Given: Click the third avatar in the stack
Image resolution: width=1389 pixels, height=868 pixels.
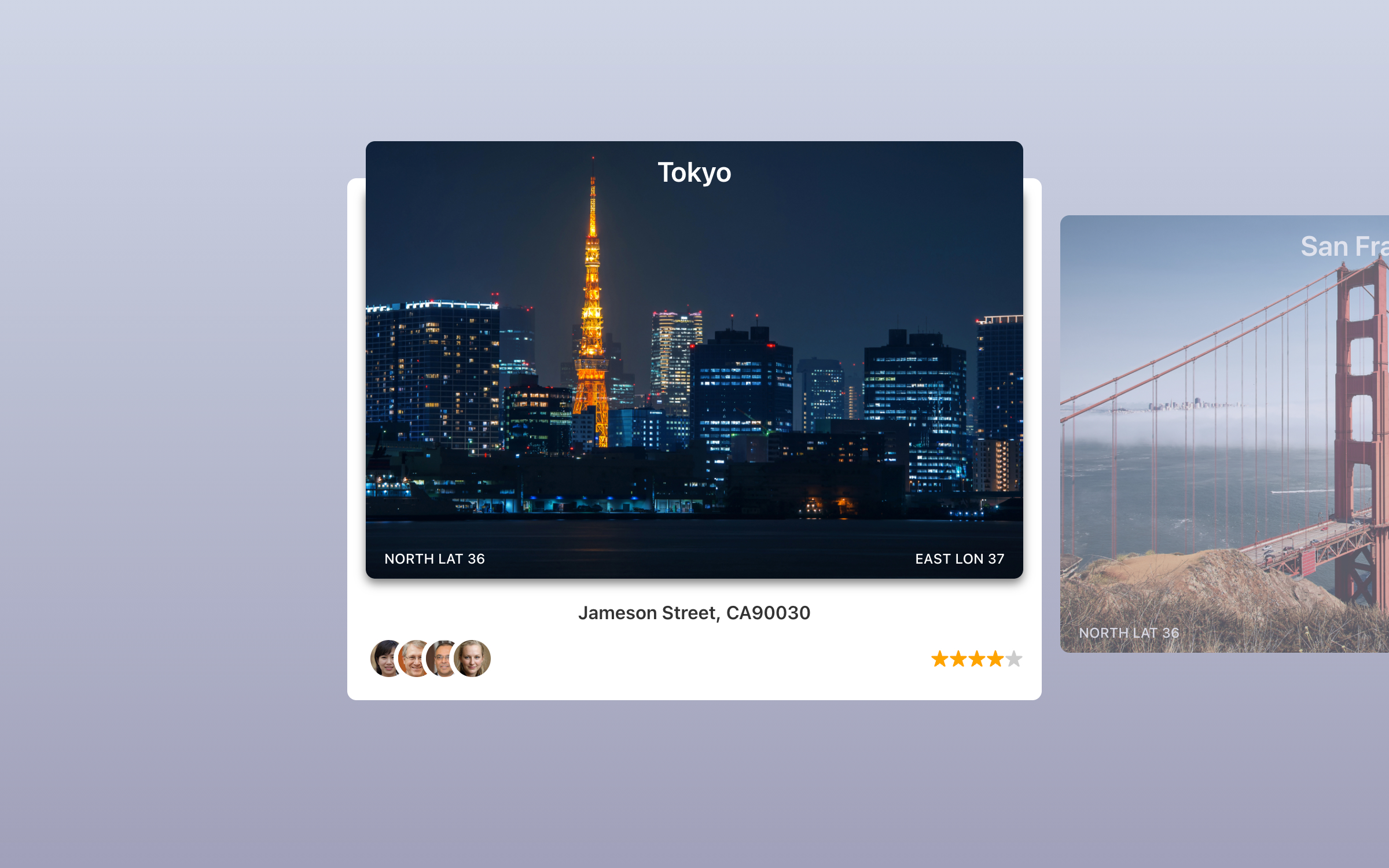Looking at the screenshot, I should tap(440, 659).
